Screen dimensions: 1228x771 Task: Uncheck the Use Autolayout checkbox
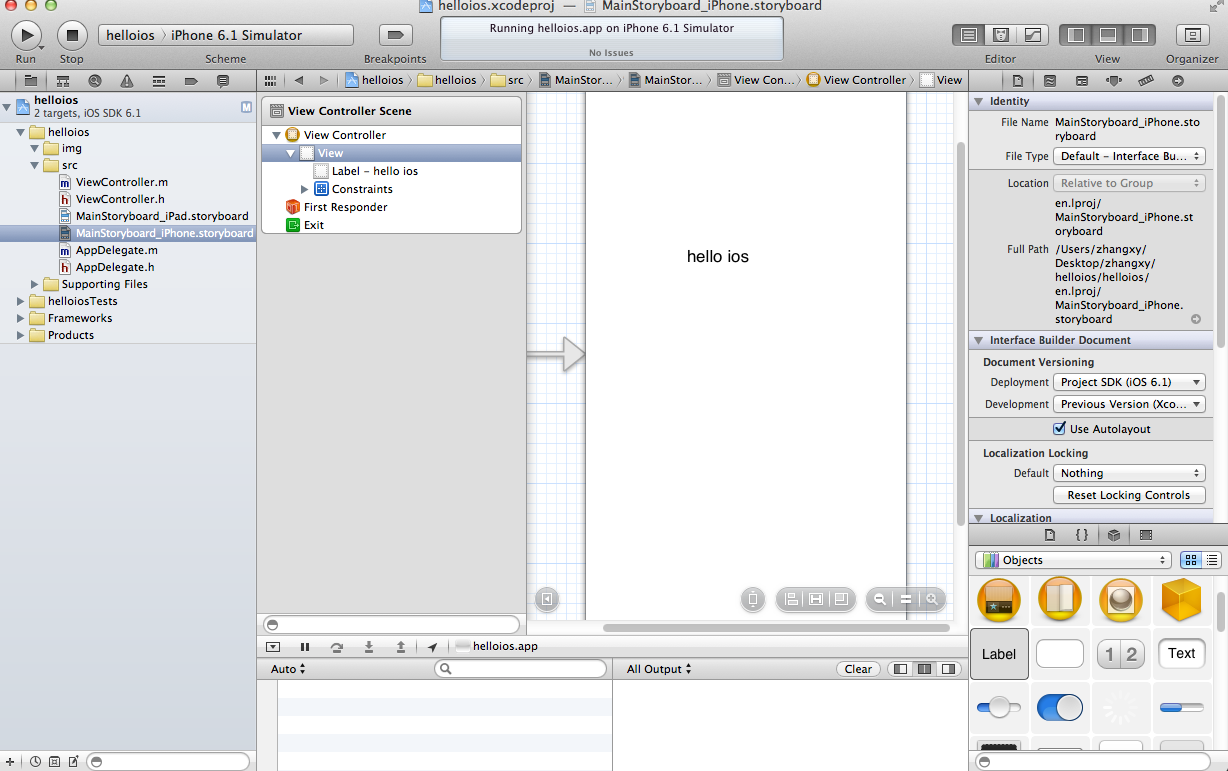click(x=1060, y=428)
